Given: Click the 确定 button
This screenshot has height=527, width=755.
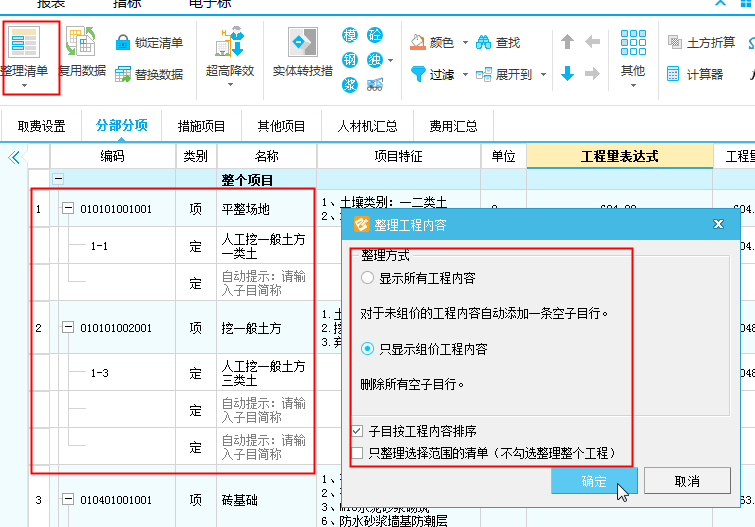Looking at the screenshot, I should [594, 481].
